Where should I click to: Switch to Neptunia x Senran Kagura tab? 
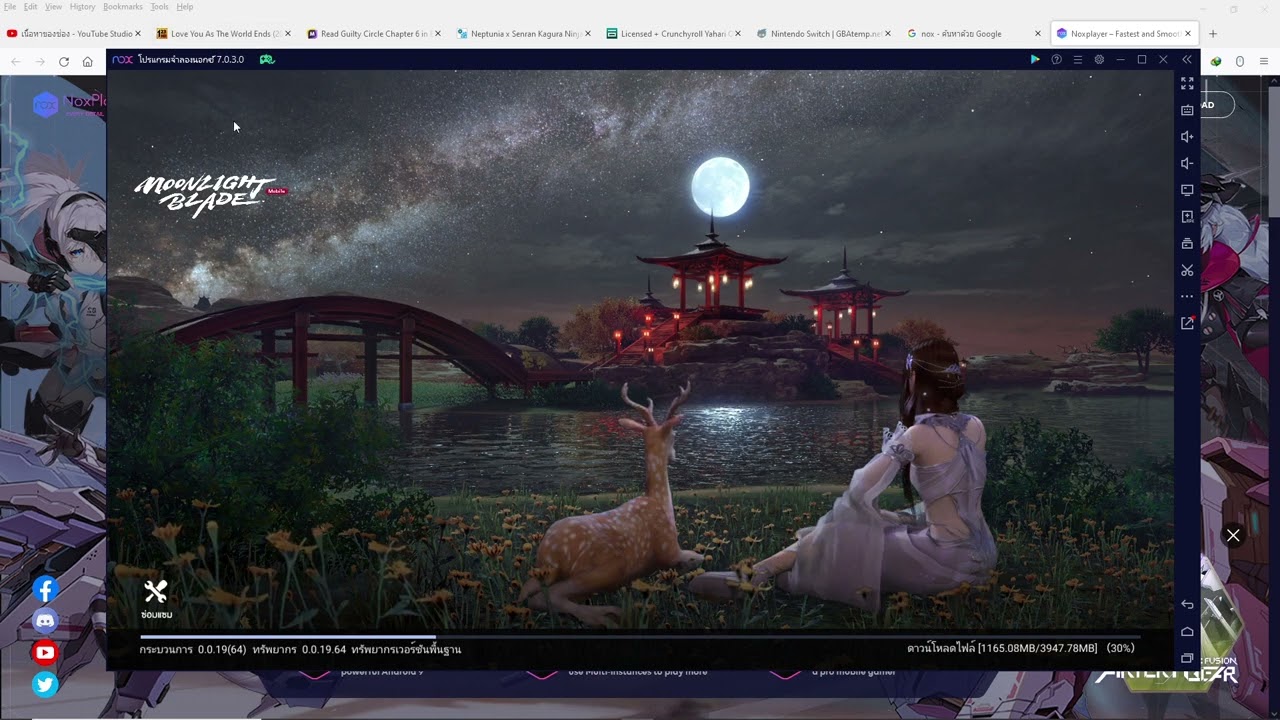[523, 34]
